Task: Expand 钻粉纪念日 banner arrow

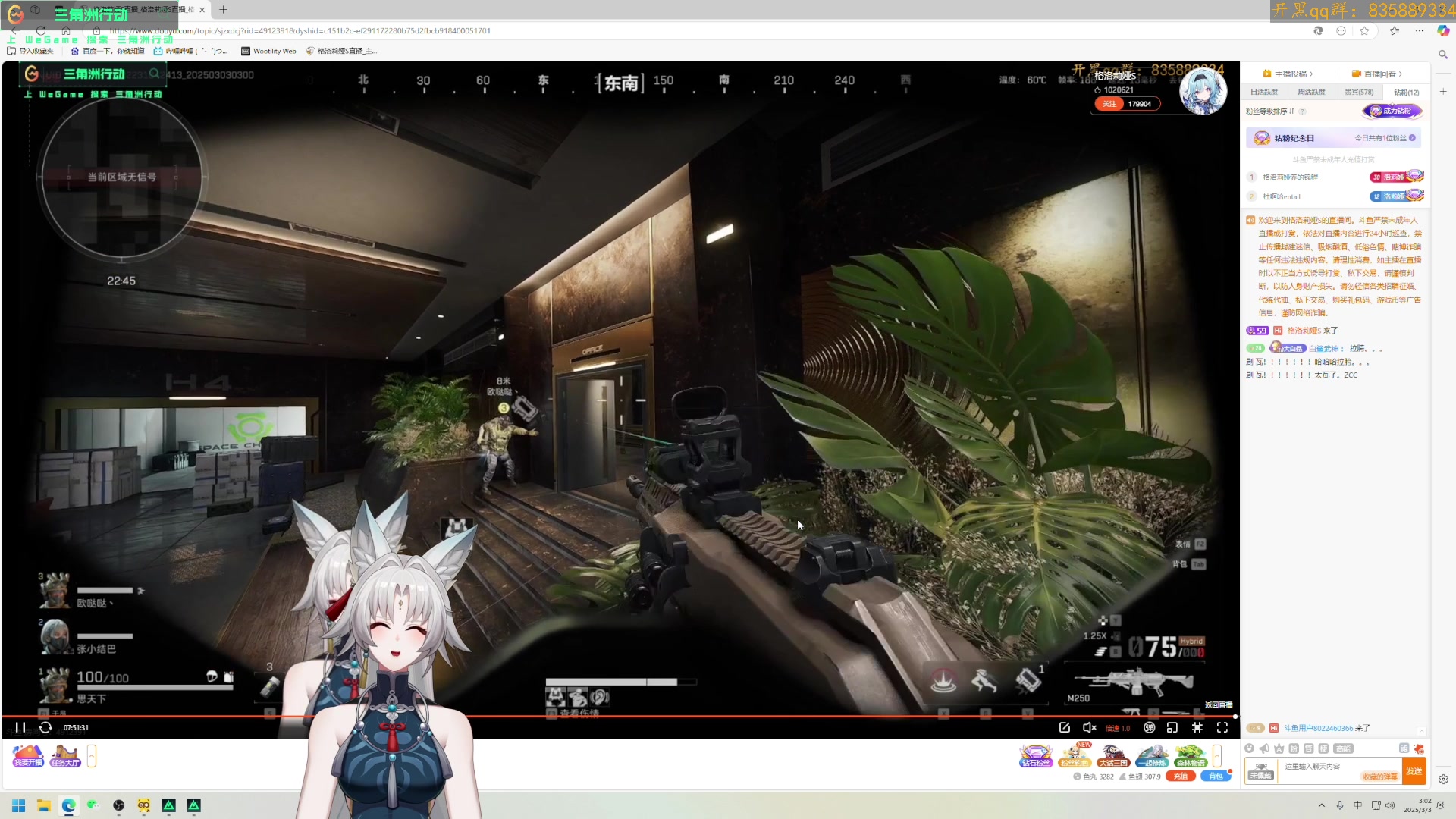Action: pyautogui.click(x=1412, y=138)
